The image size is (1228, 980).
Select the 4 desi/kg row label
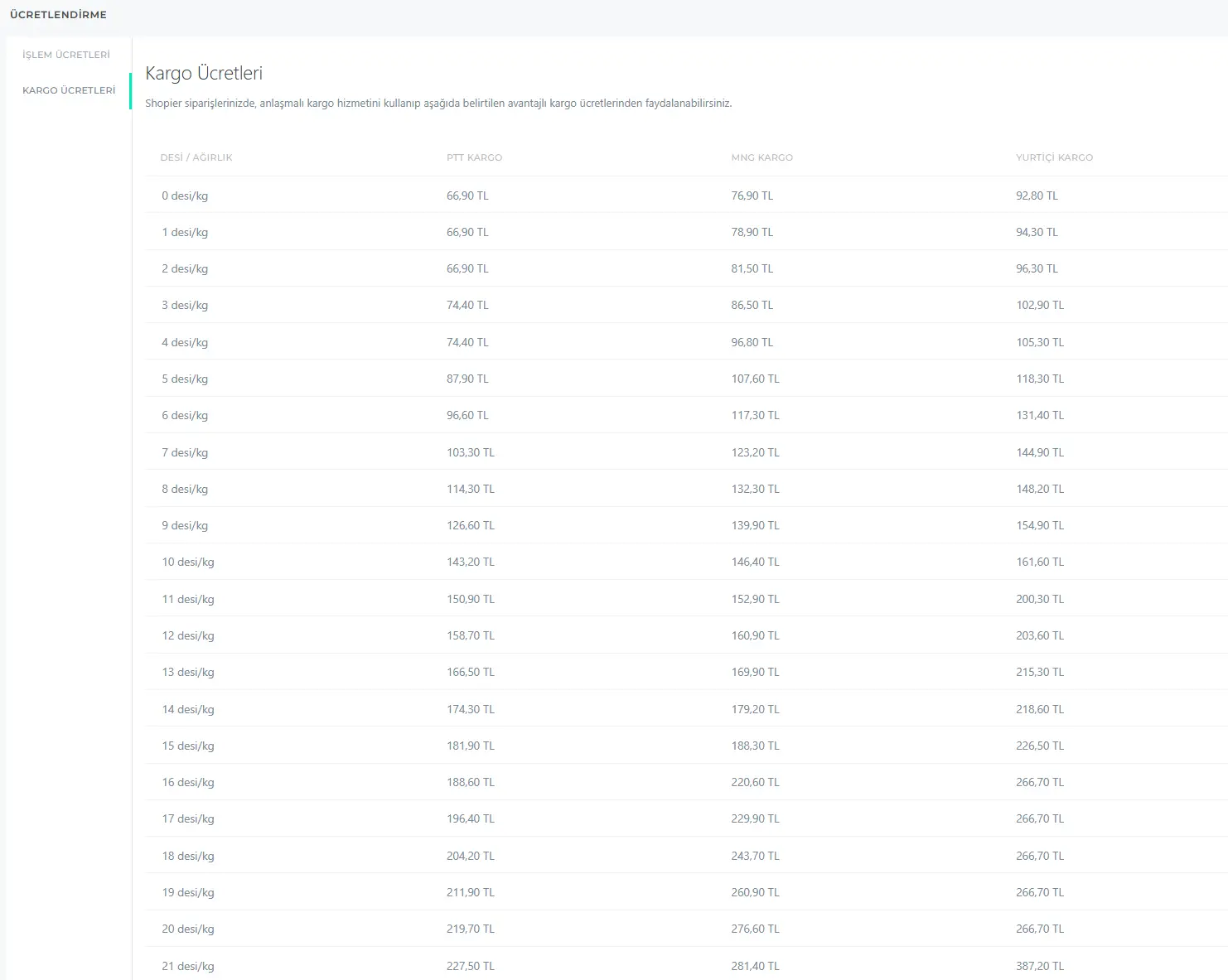(x=185, y=343)
